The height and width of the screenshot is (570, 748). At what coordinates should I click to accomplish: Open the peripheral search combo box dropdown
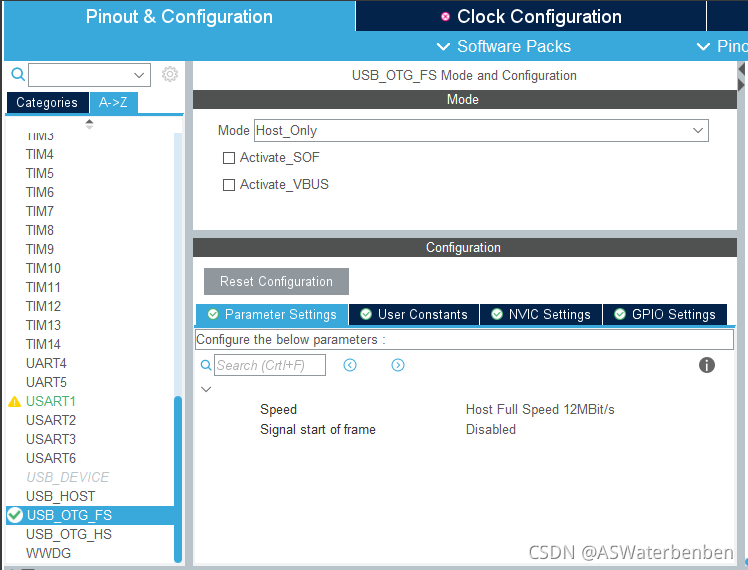(89, 75)
